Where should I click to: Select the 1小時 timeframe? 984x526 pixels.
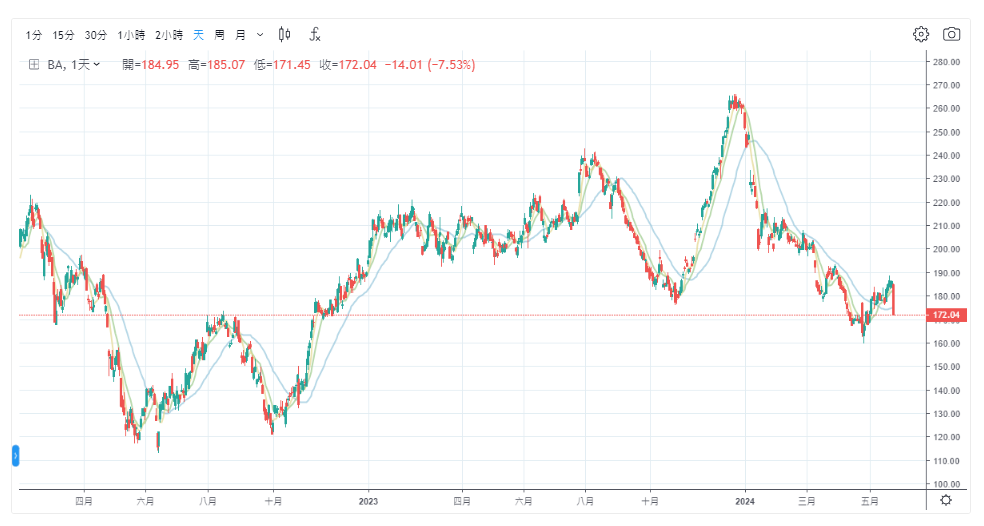coord(131,35)
